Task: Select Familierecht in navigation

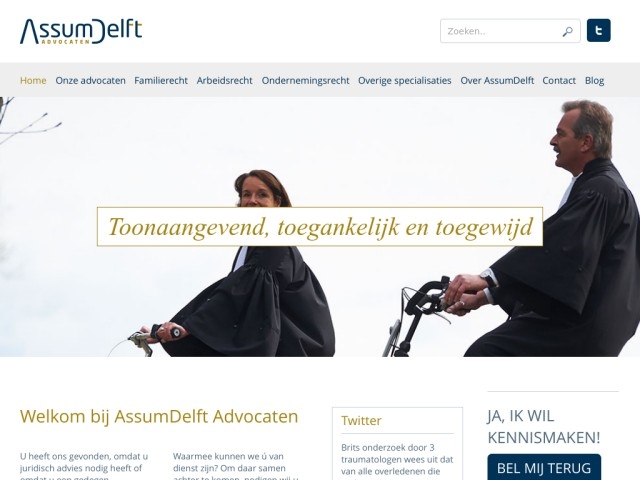Action: pyautogui.click(x=161, y=80)
